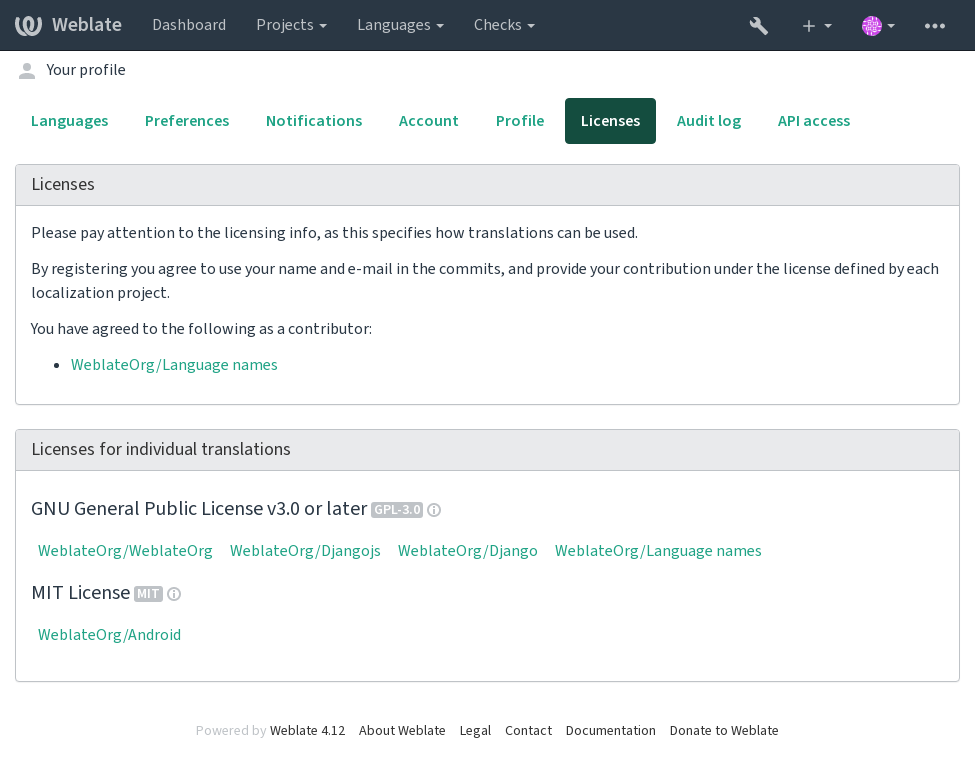Open About Weblate footer link
975x769 pixels.
pos(402,730)
